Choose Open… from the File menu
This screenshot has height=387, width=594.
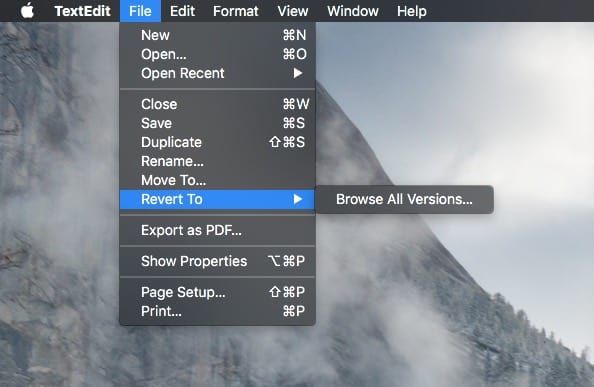(217, 54)
